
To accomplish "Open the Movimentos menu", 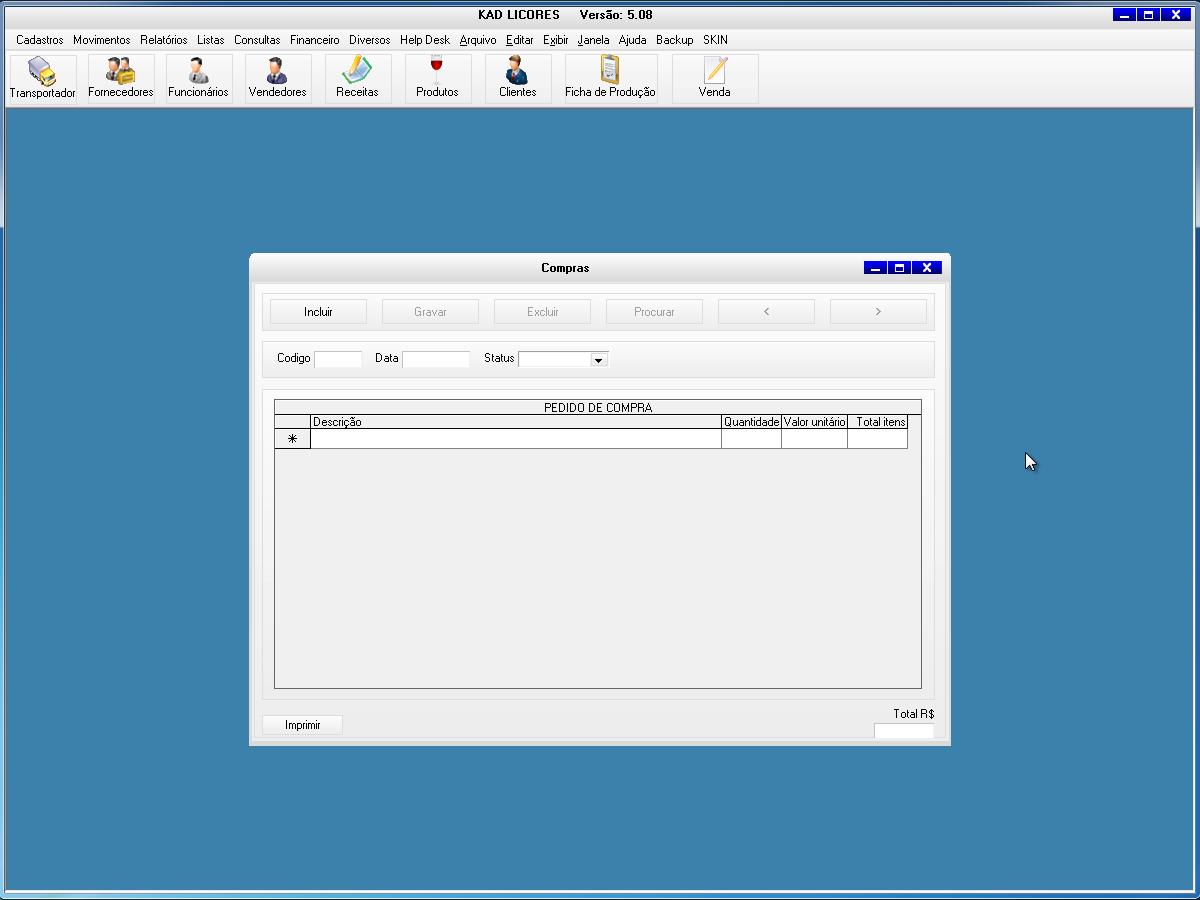I will (101, 40).
